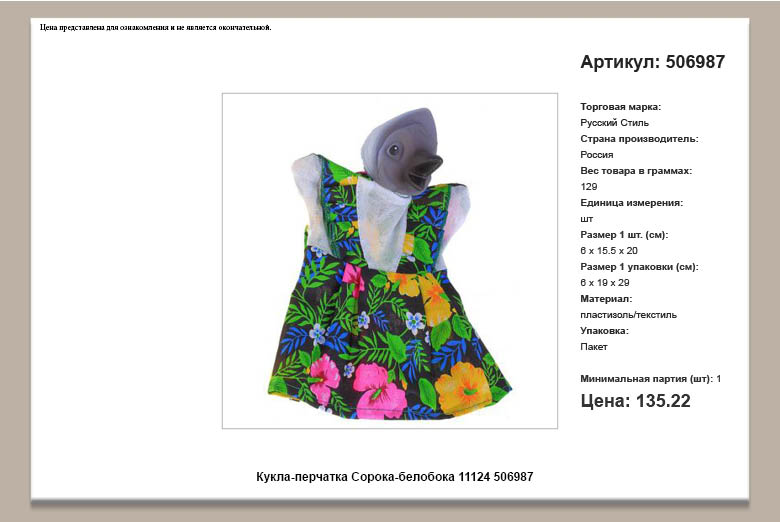The image size is (780, 522).
Task: Select the Торговая марка label
Action: pyautogui.click(x=620, y=107)
